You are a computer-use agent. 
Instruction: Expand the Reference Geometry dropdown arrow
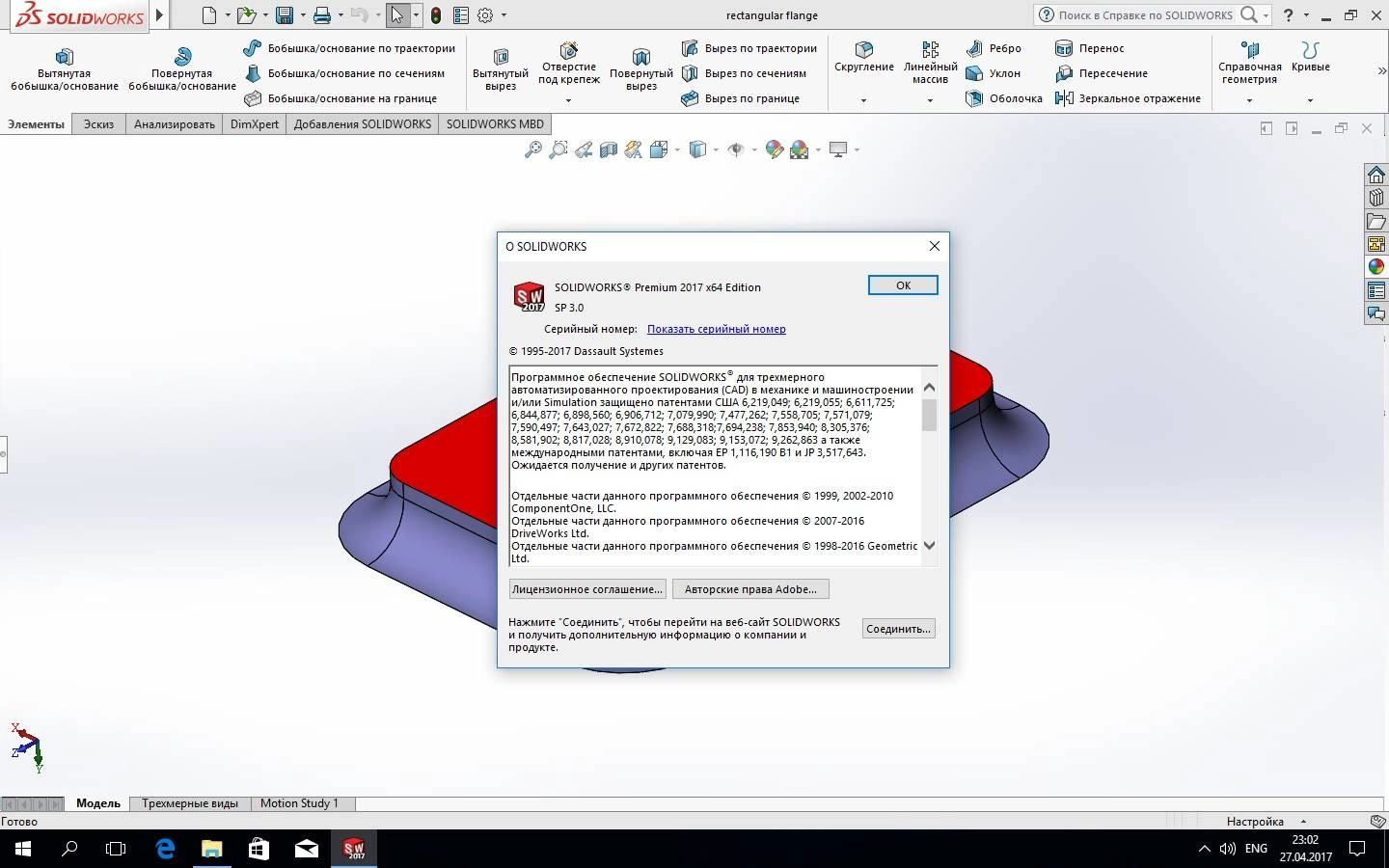click(1249, 100)
